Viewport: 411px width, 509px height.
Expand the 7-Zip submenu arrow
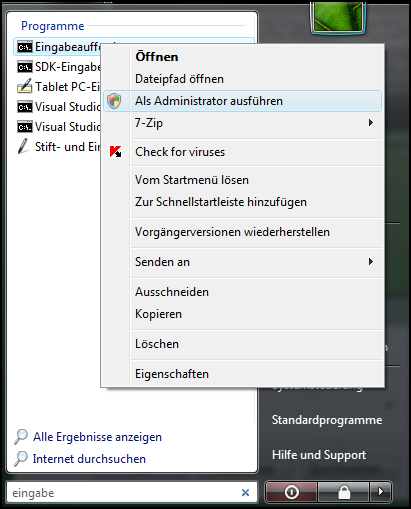point(371,123)
